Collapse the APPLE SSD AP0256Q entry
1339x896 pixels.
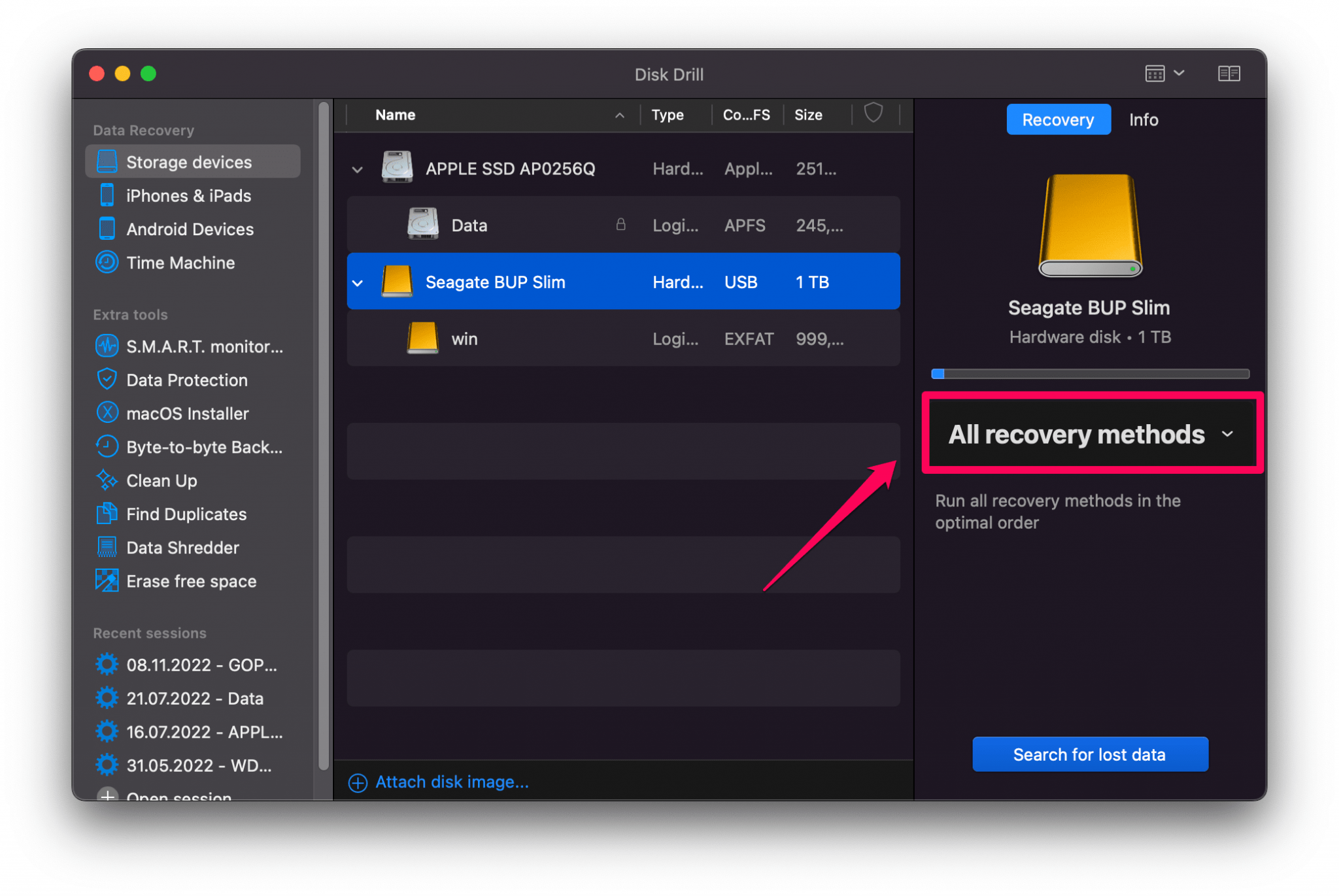point(358,169)
